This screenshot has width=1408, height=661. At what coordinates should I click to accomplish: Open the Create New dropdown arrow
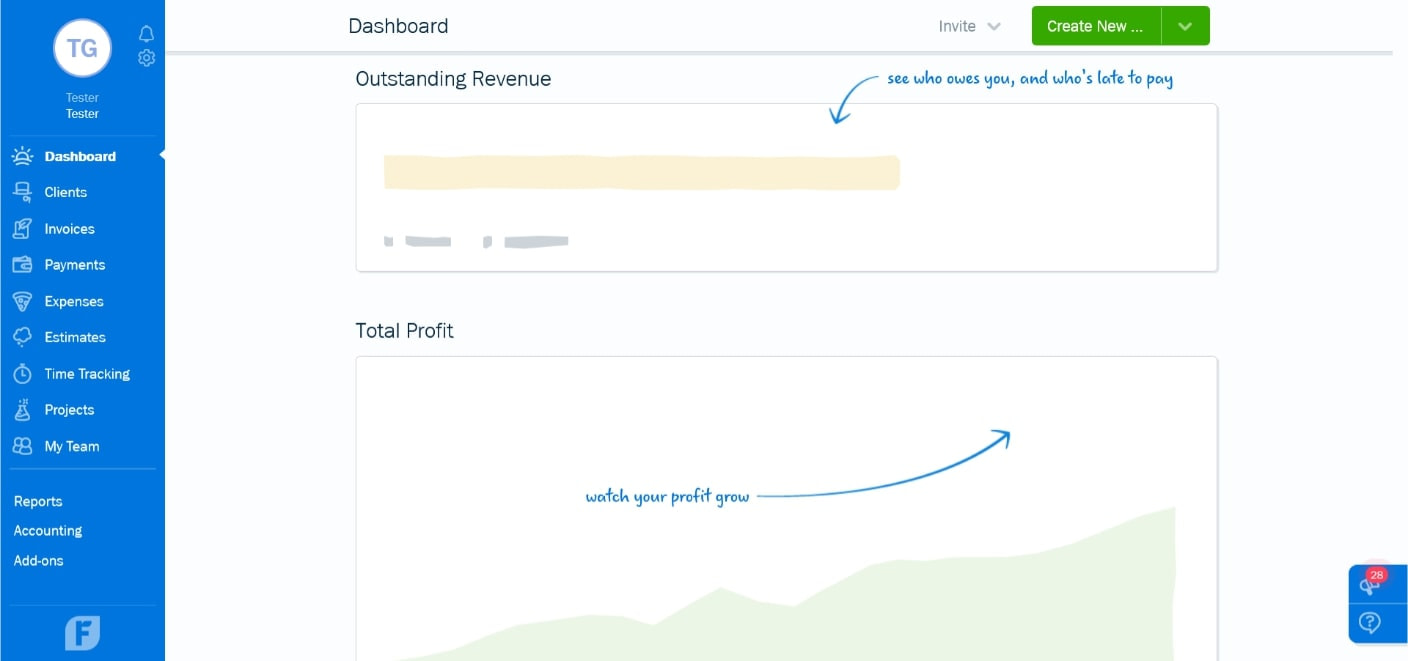1185,26
